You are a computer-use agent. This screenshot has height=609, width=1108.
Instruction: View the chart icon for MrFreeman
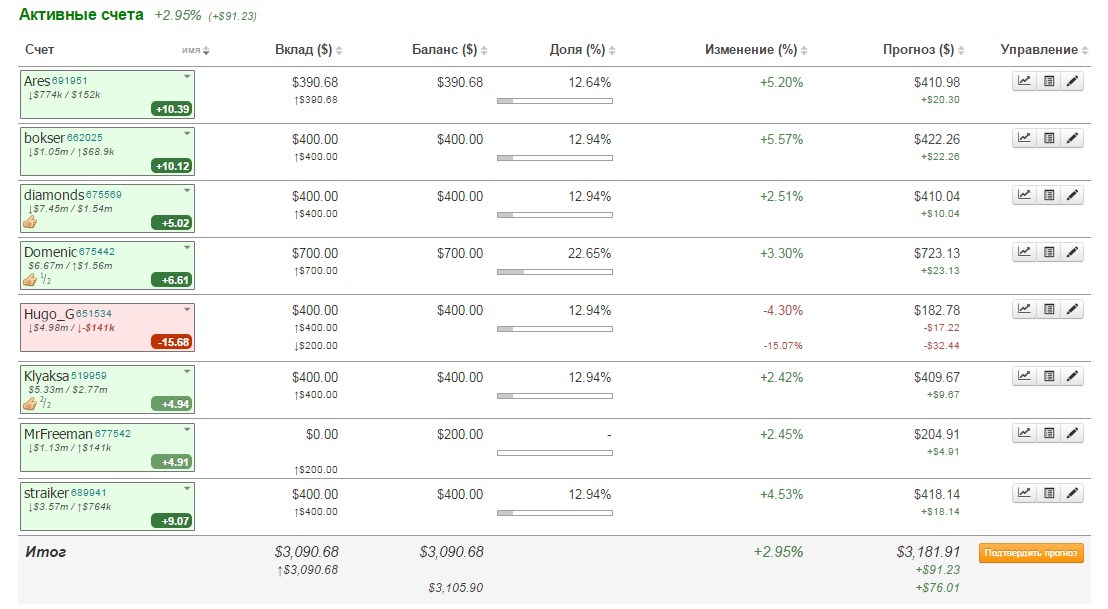pos(1024,434)
